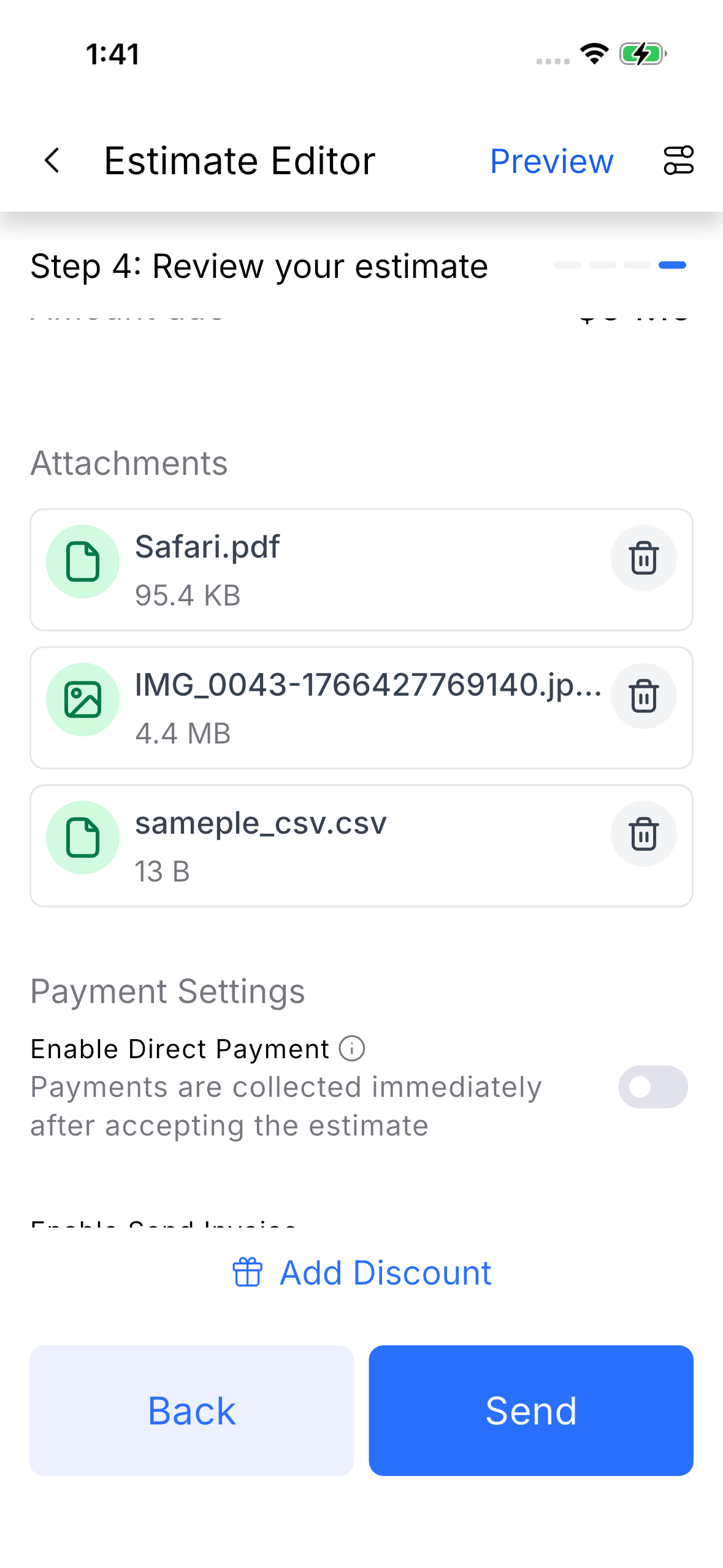This screenshot has width=723, height=1568.
Task: Tap the step 4 progress indicator
Action: pyautogui.click(x=672, y=265)
